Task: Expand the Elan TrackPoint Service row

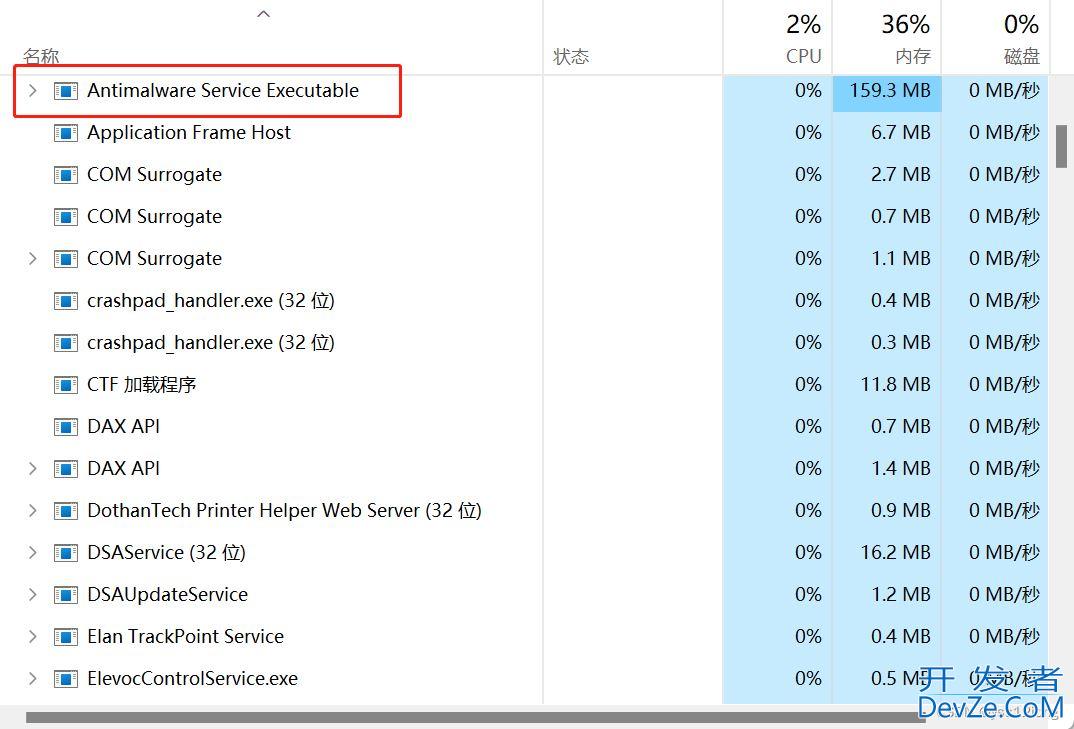Action: click(x=32, y=637)
